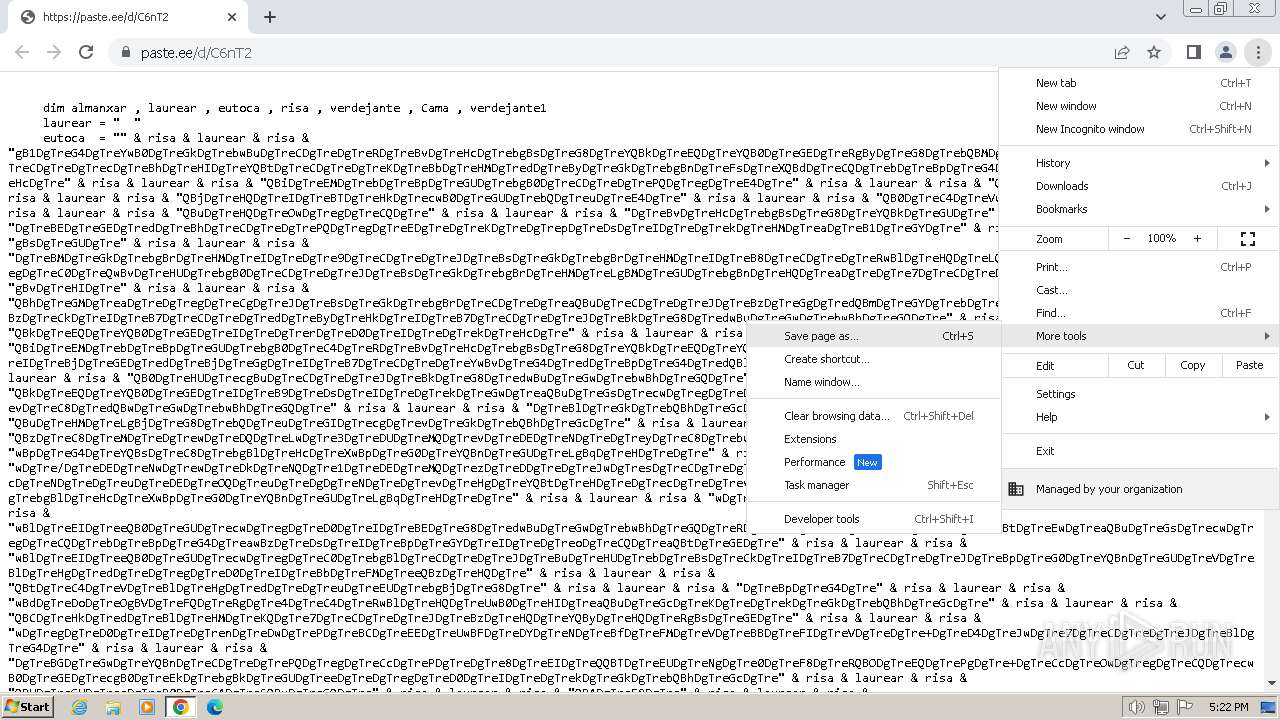Enter fullscreen mode from Zoom row
Viewport: 1280px width, 720px height.
pyautogui.click(x=1248, y=239)
